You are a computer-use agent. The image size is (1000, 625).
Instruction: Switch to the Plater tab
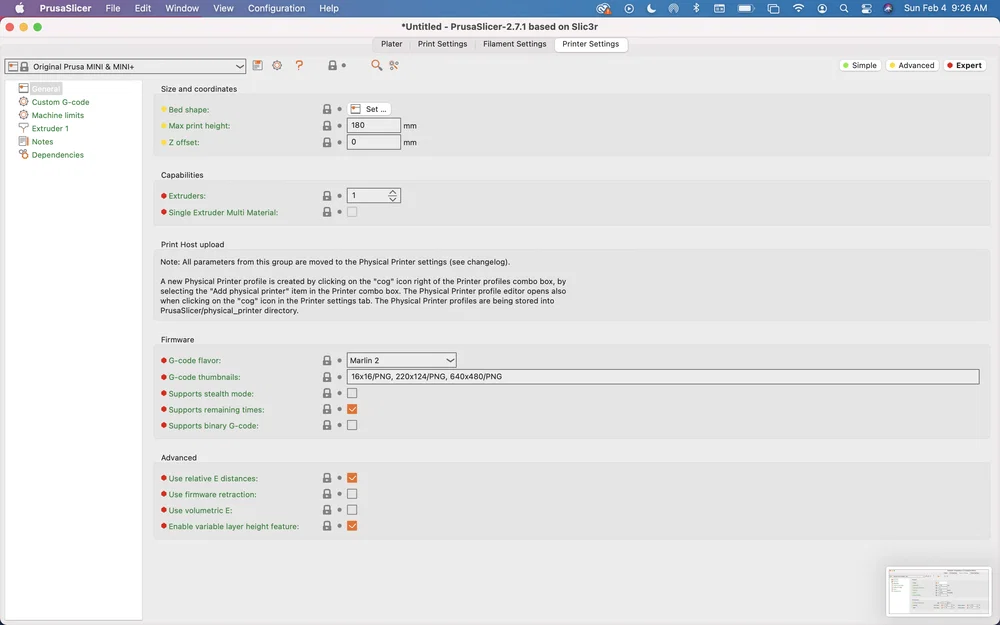tap(392, 44)
